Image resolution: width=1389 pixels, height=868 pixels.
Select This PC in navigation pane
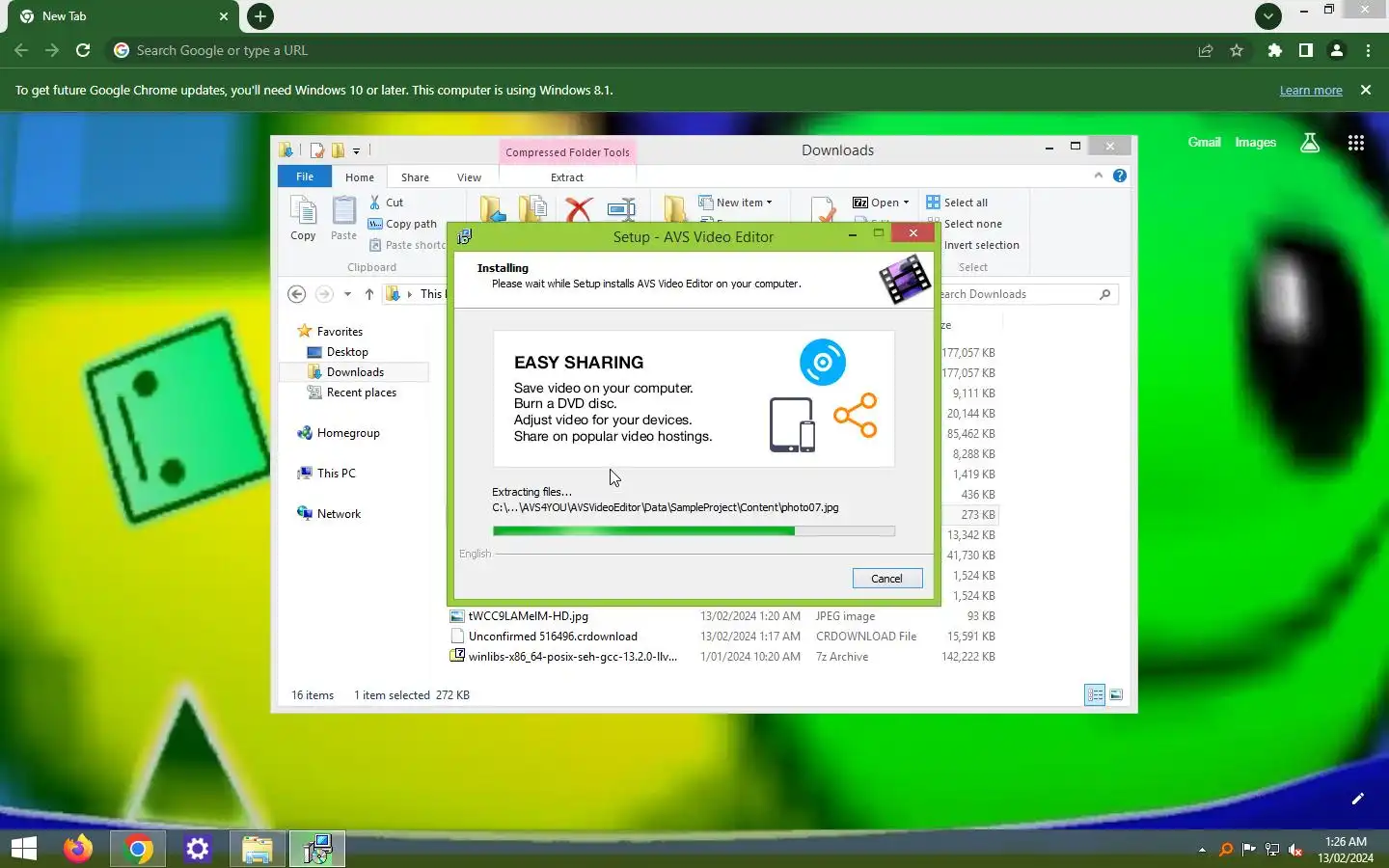pos(326,474)
